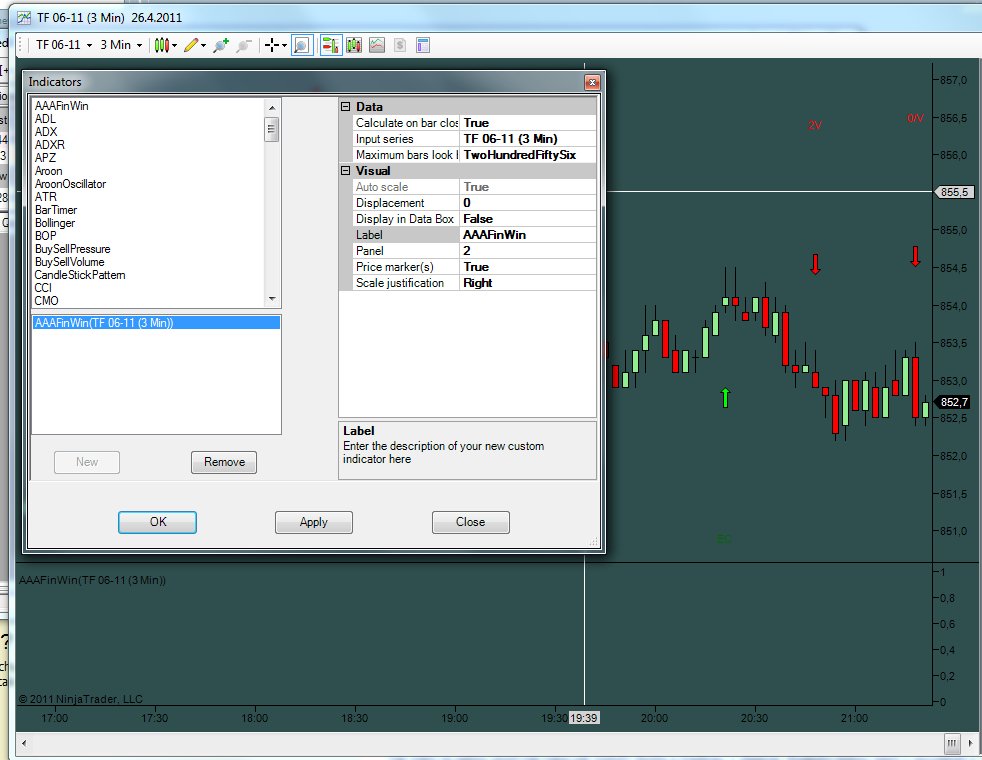Toggle the chart trader icon
The width and height of the screenshot is (982, 760).
(331, 45)
